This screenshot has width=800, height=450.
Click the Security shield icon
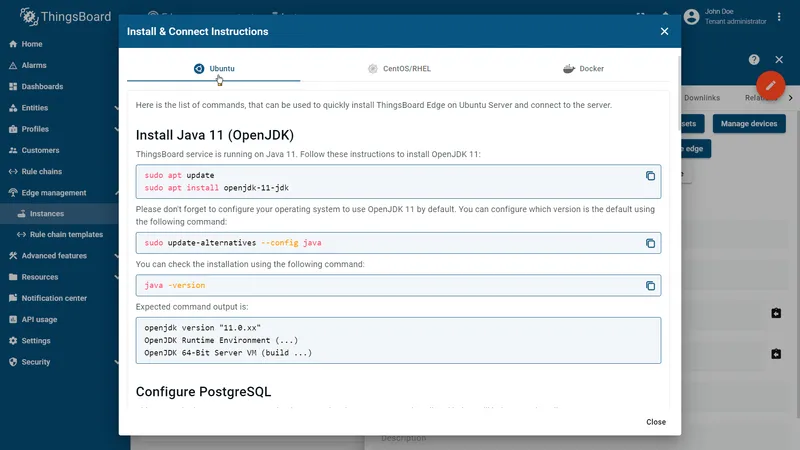pyautogui.click(x=13, y=362)
